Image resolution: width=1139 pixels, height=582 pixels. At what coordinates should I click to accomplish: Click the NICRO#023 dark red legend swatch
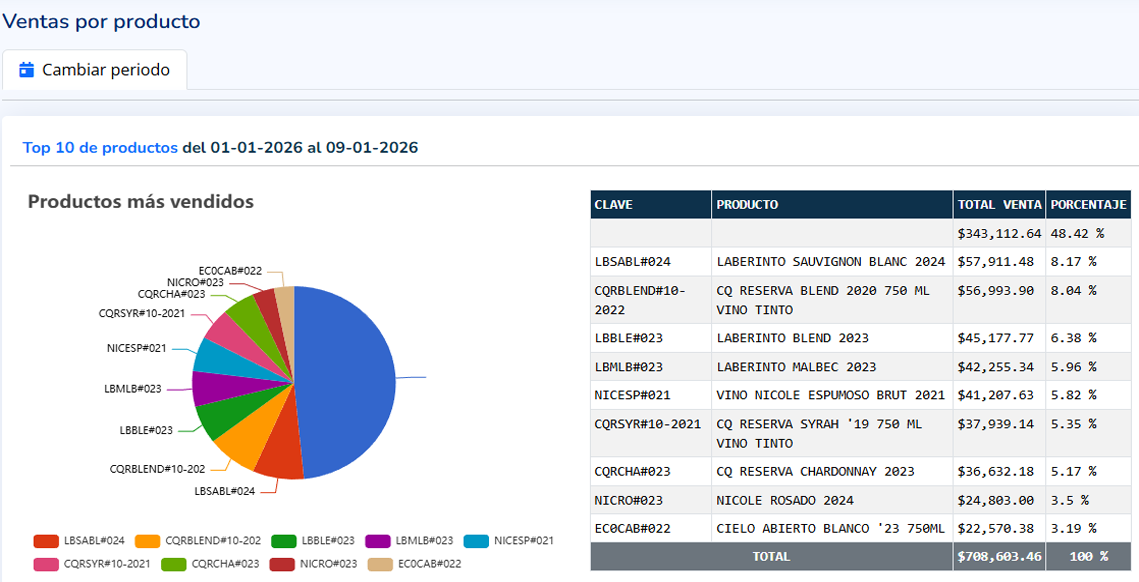[282, 564]
